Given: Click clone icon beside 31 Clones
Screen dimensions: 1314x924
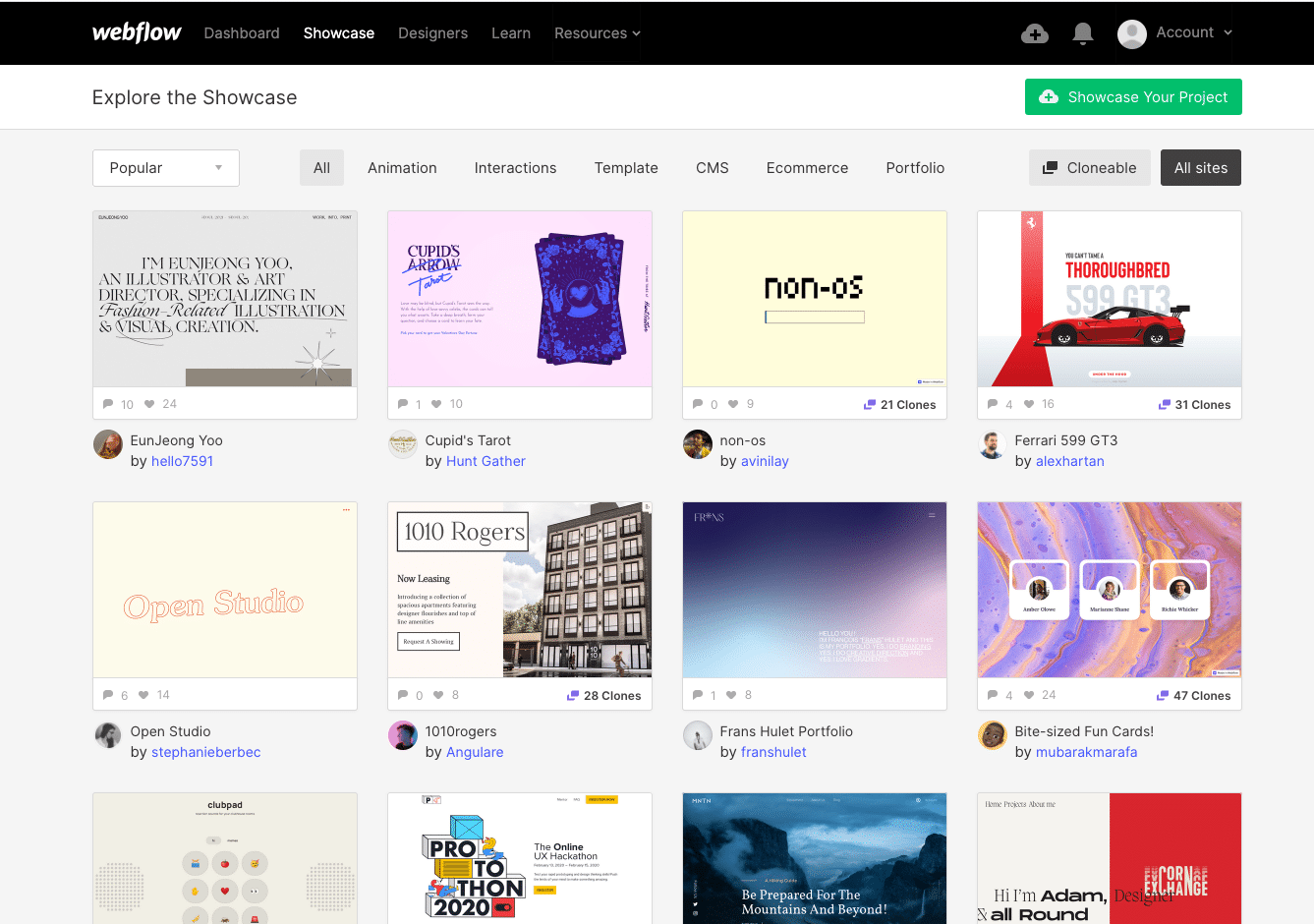Looking at the screenshot, I should [1165, 404].
